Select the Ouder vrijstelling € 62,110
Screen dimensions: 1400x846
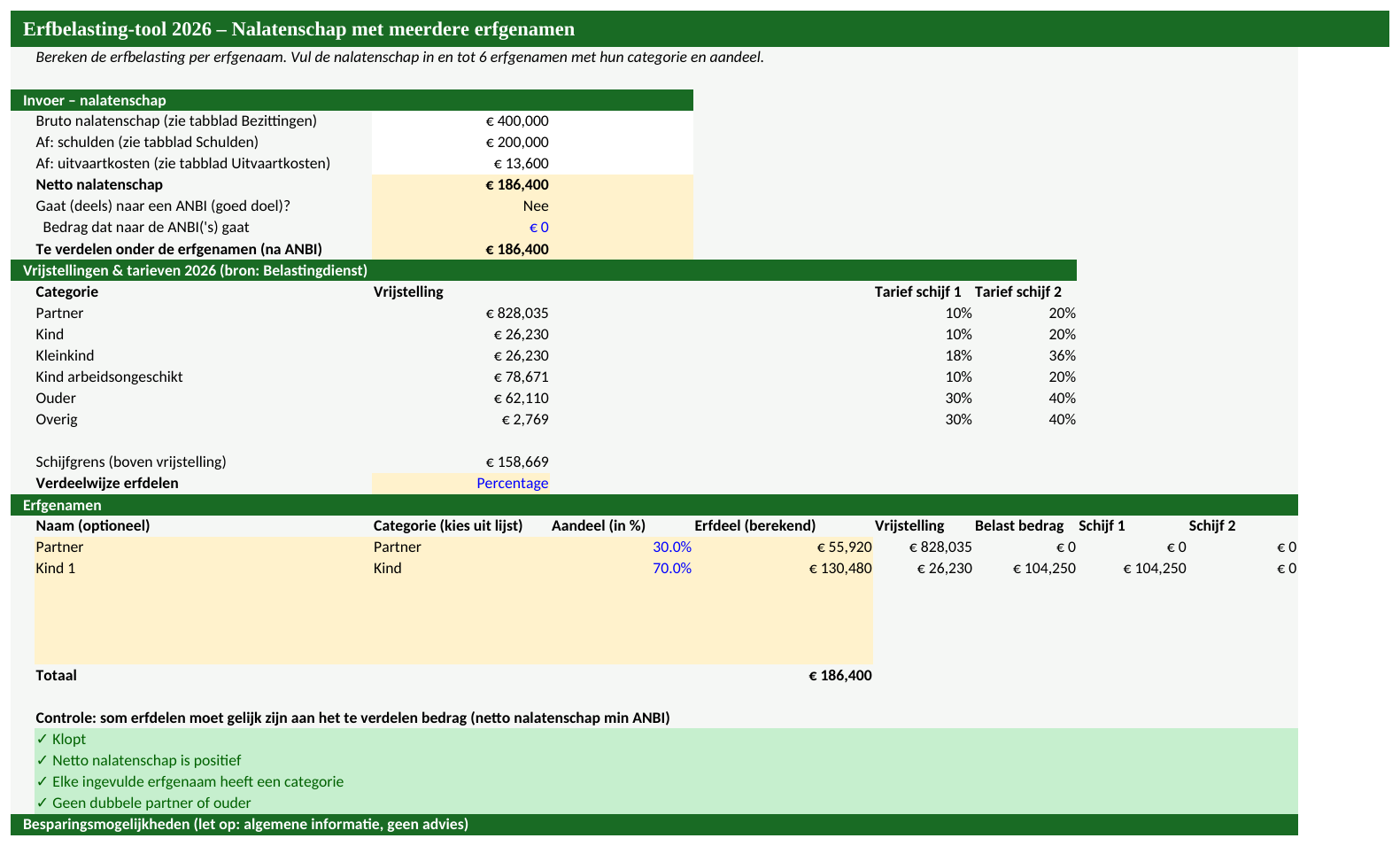point(521,399)
